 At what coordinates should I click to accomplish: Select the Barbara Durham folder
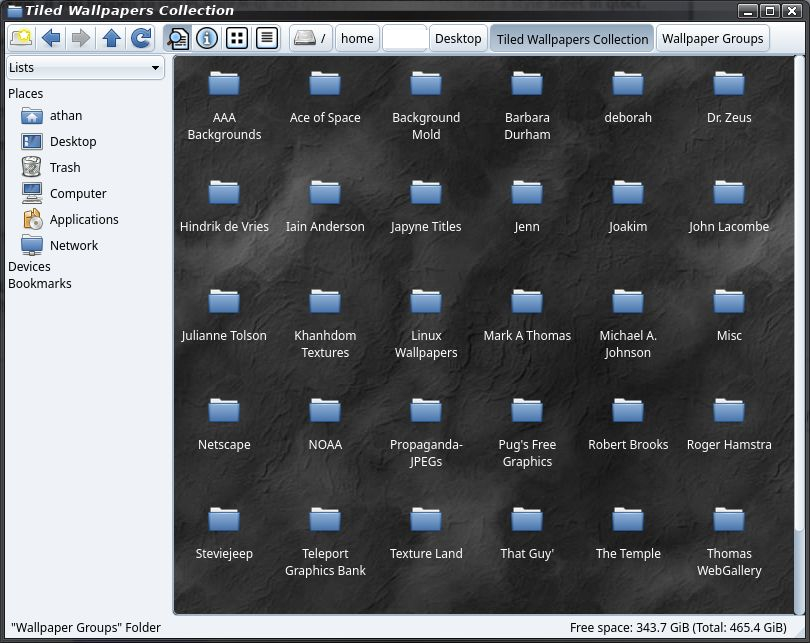527,105
